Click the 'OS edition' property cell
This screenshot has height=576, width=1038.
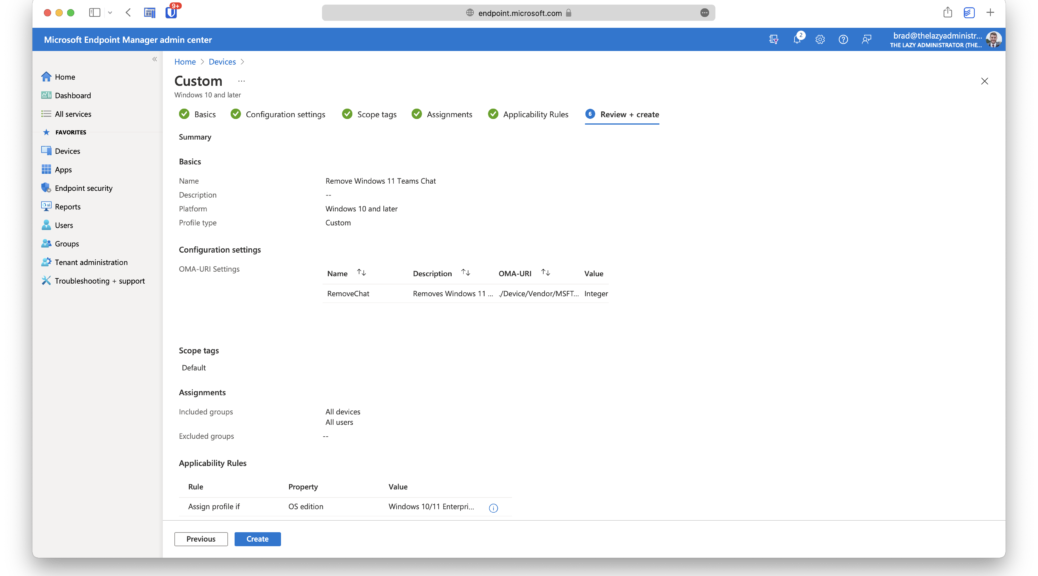tap(306, 506)
